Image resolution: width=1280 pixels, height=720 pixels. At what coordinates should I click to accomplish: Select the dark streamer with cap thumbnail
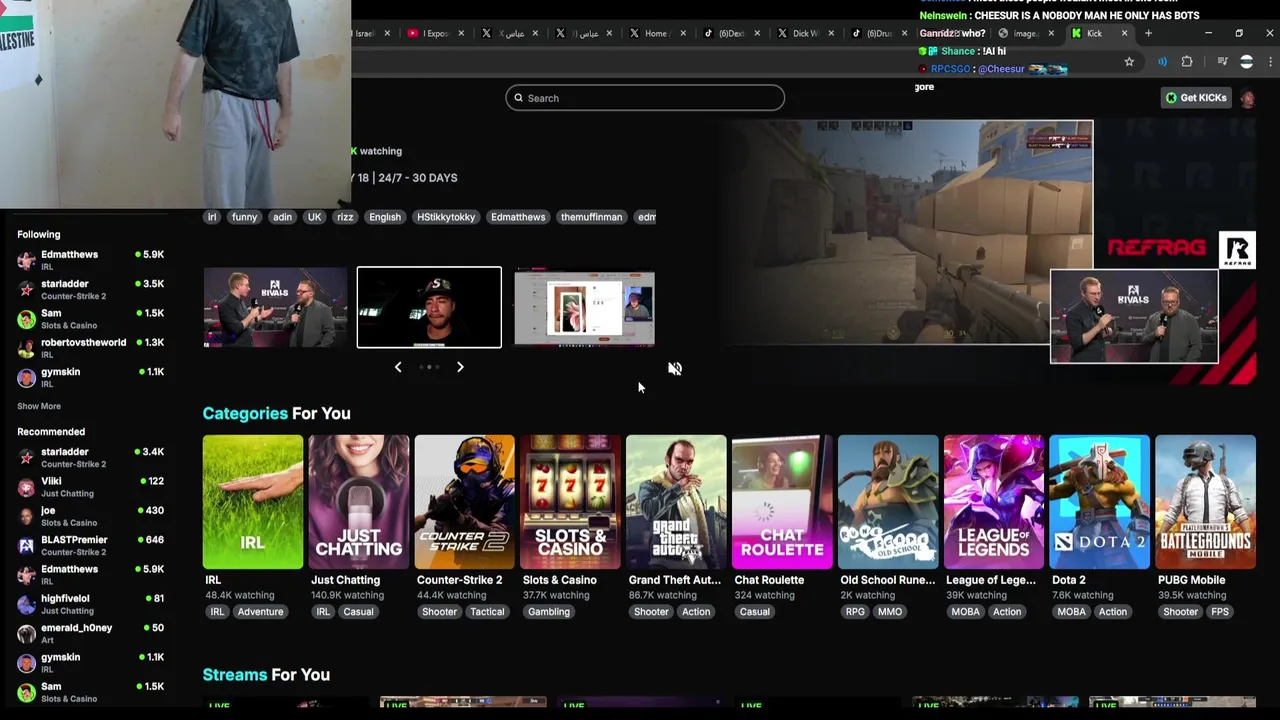point(429,307)
